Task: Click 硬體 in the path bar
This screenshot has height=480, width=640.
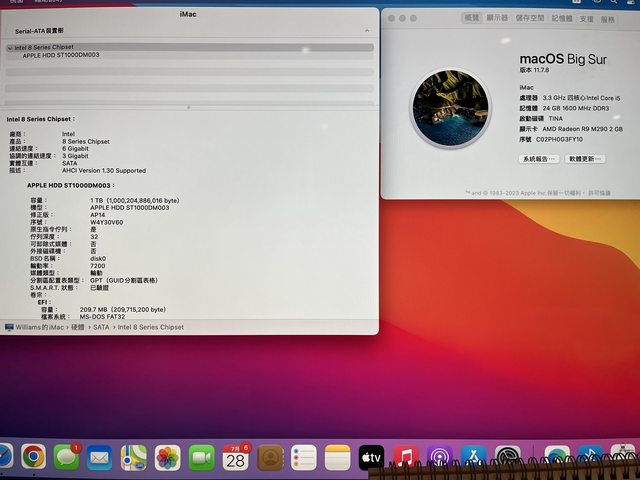Action: pyautogui.click(x=78, y=327)
